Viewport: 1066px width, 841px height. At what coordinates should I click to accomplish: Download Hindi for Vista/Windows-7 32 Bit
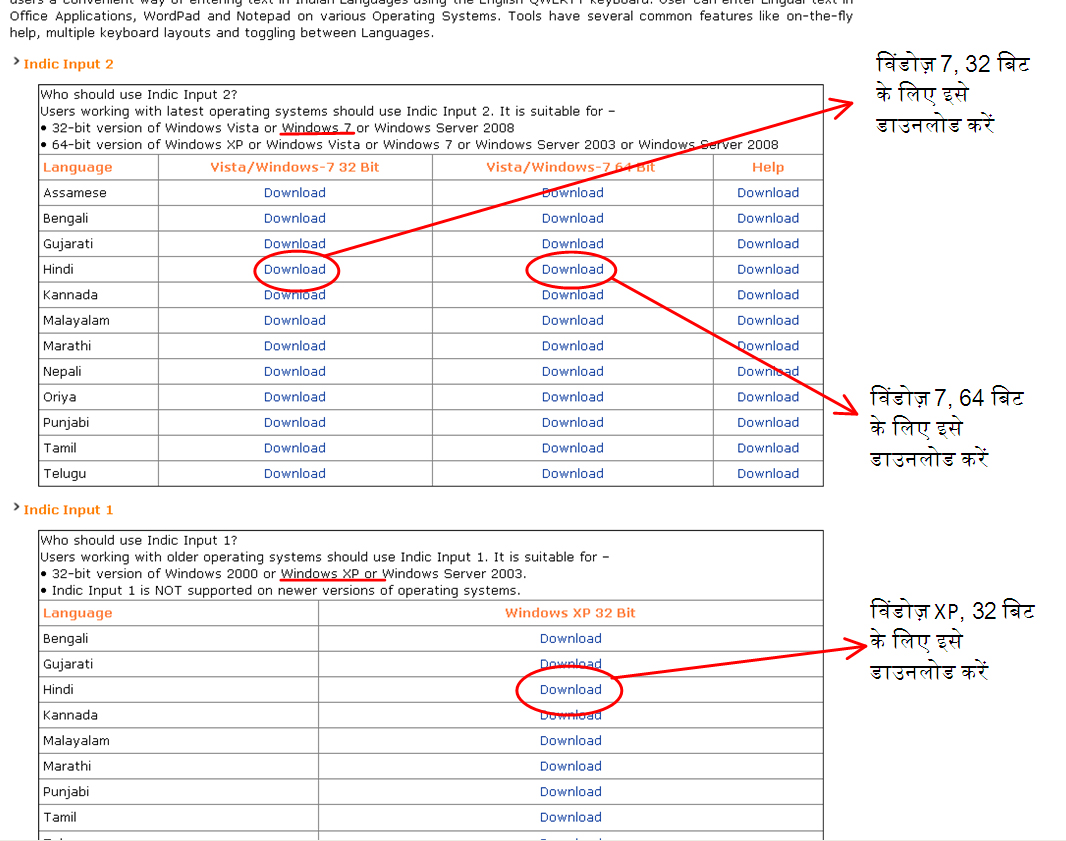294,269
